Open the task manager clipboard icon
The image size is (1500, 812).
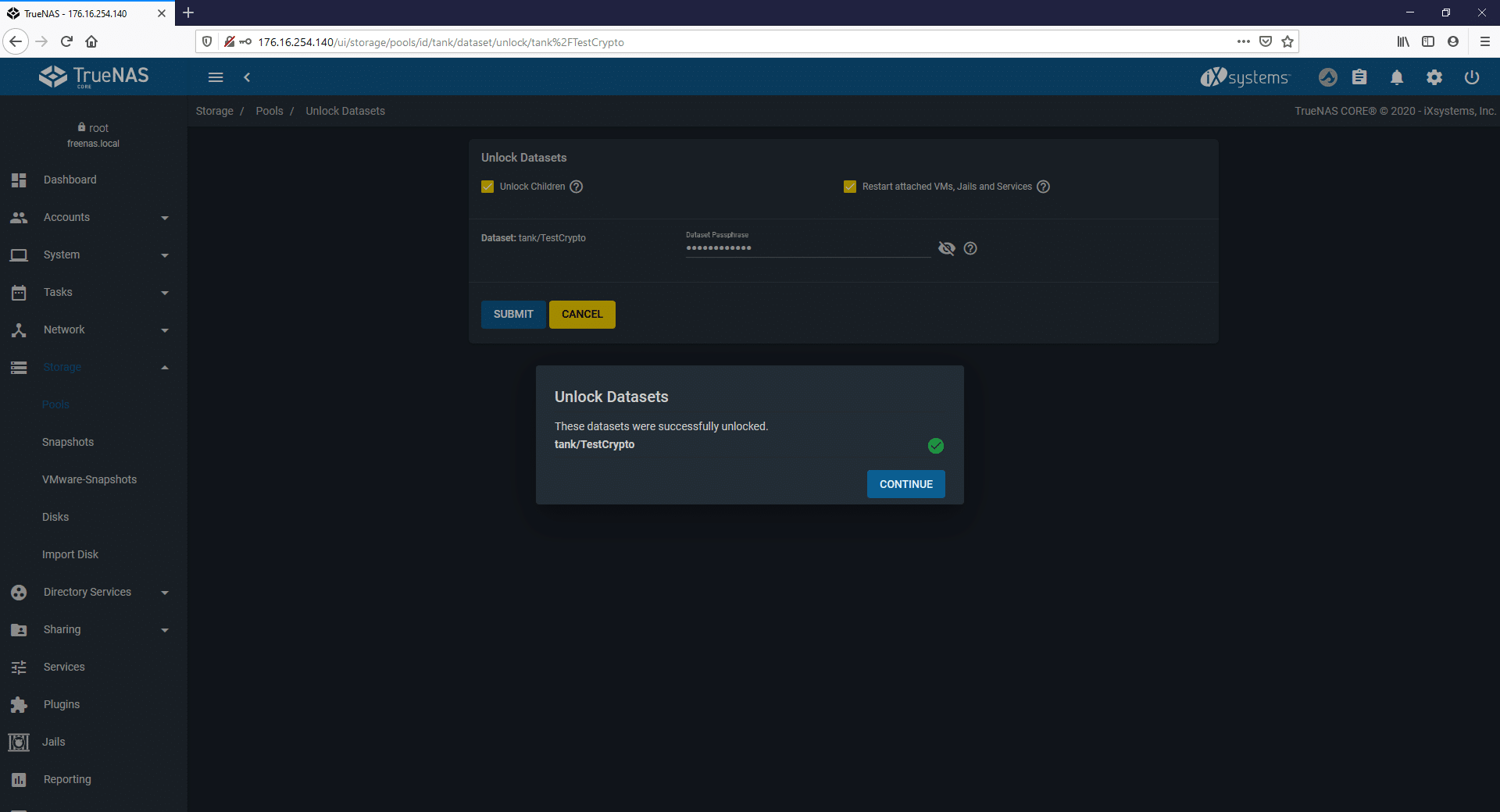point(1359,77)
